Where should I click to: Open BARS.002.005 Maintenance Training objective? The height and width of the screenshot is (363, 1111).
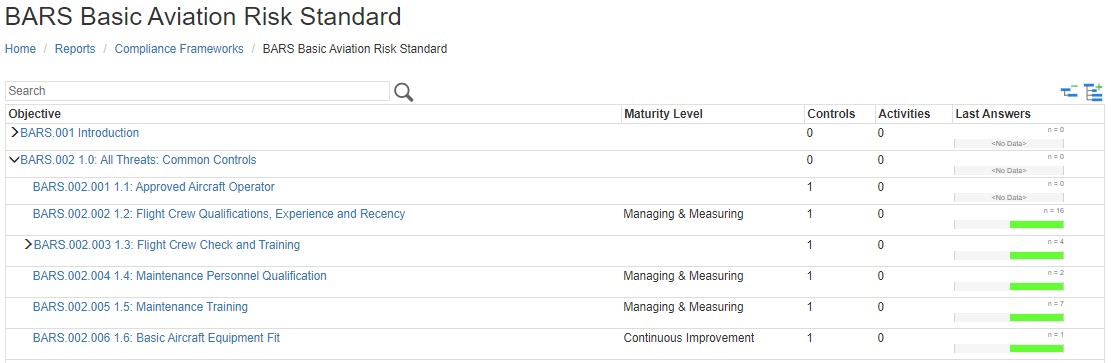pyautogui.click(x=140, y=307)
